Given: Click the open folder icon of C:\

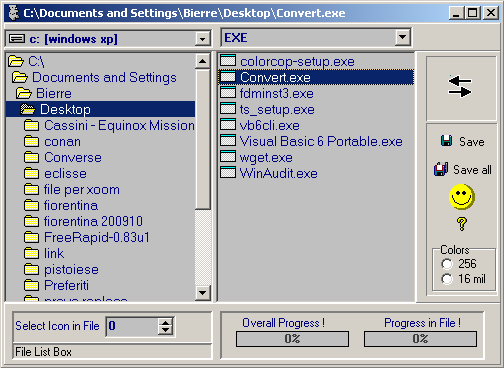Looking at the screenshot, I should tap(16, 61).
